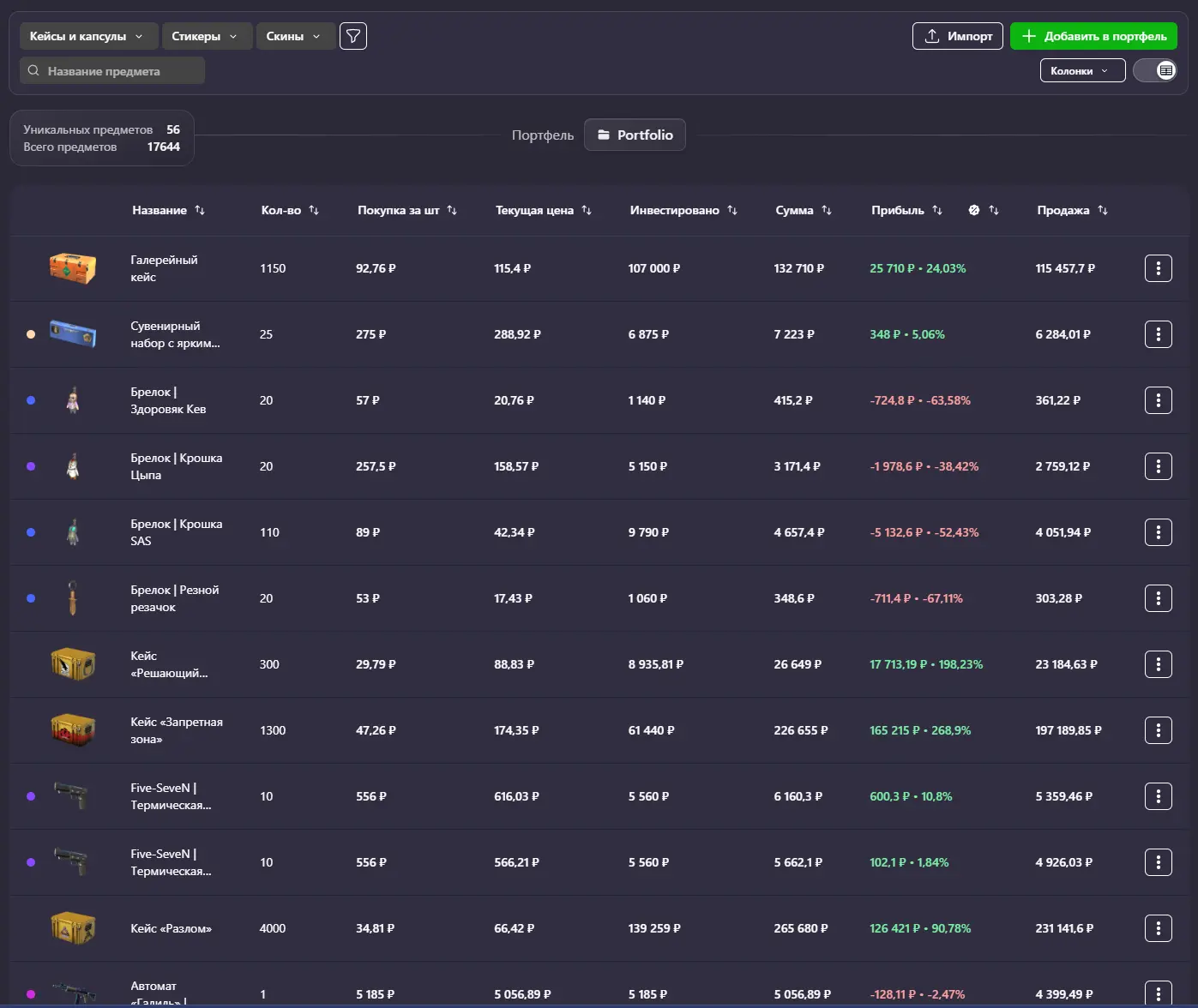Click the percent sort icon in header

974,210
